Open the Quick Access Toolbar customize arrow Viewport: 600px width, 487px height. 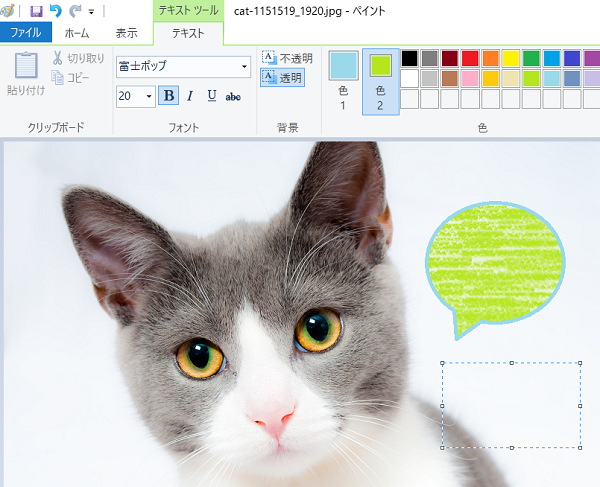coord(91,12)
